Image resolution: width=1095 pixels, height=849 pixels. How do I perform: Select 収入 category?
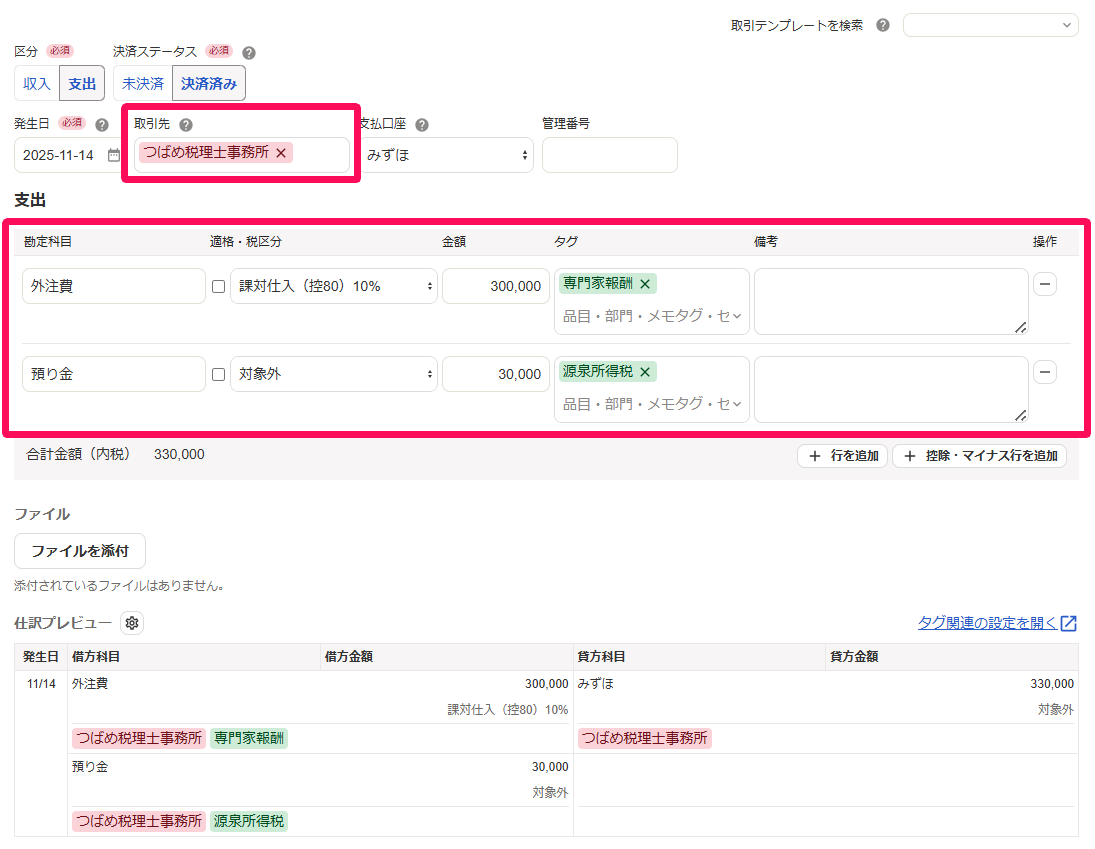coord(37,84)
